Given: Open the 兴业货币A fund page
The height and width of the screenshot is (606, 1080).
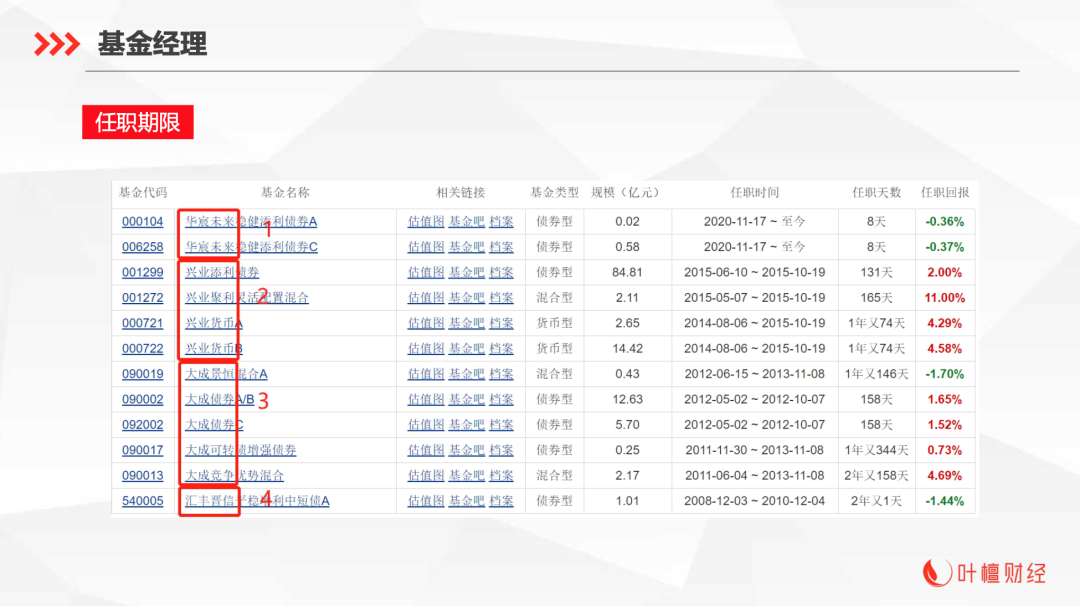Looking at the screenshot, I should [x=214, y=324].
